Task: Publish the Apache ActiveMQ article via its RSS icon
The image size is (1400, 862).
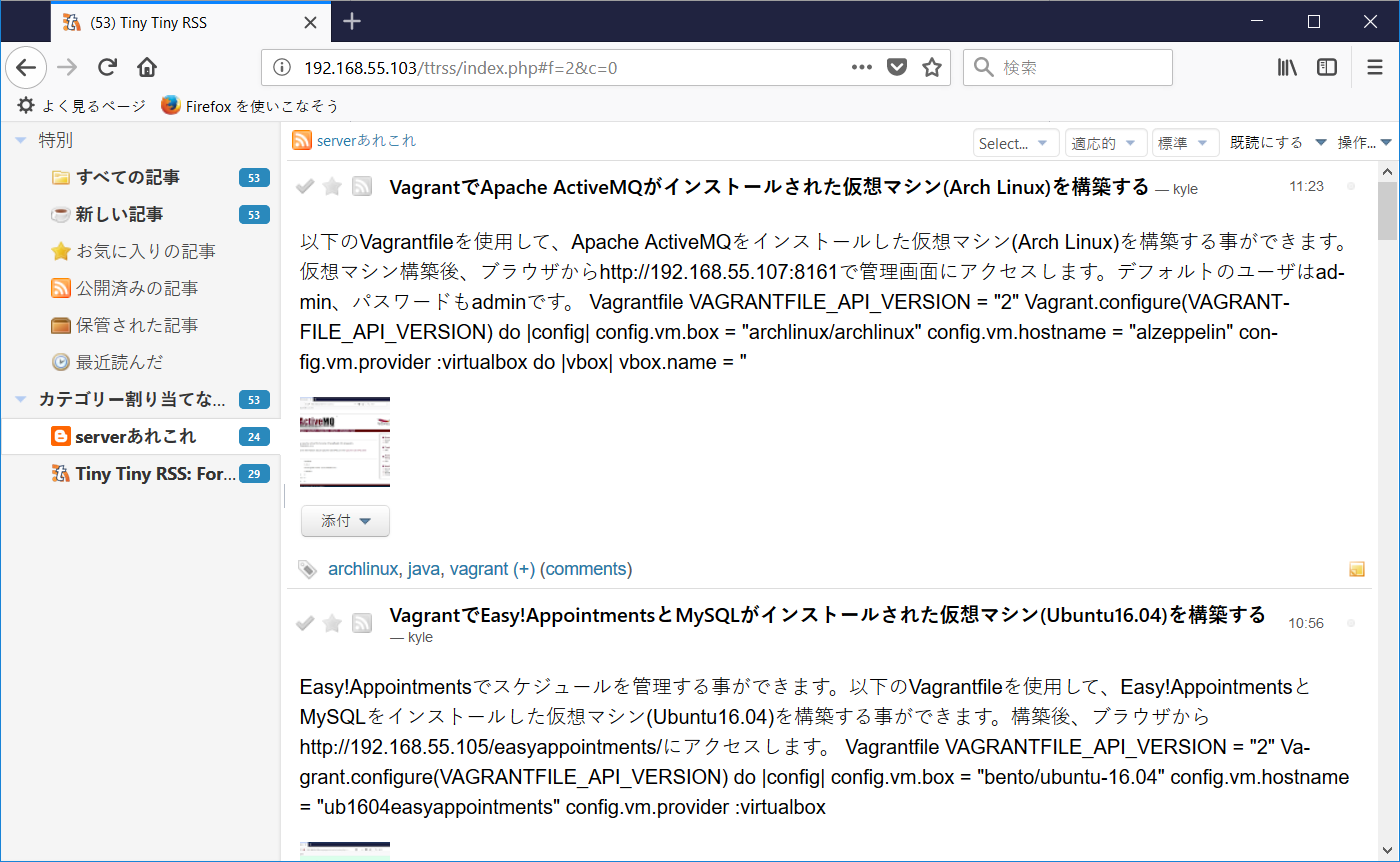Action: [362, 186]
